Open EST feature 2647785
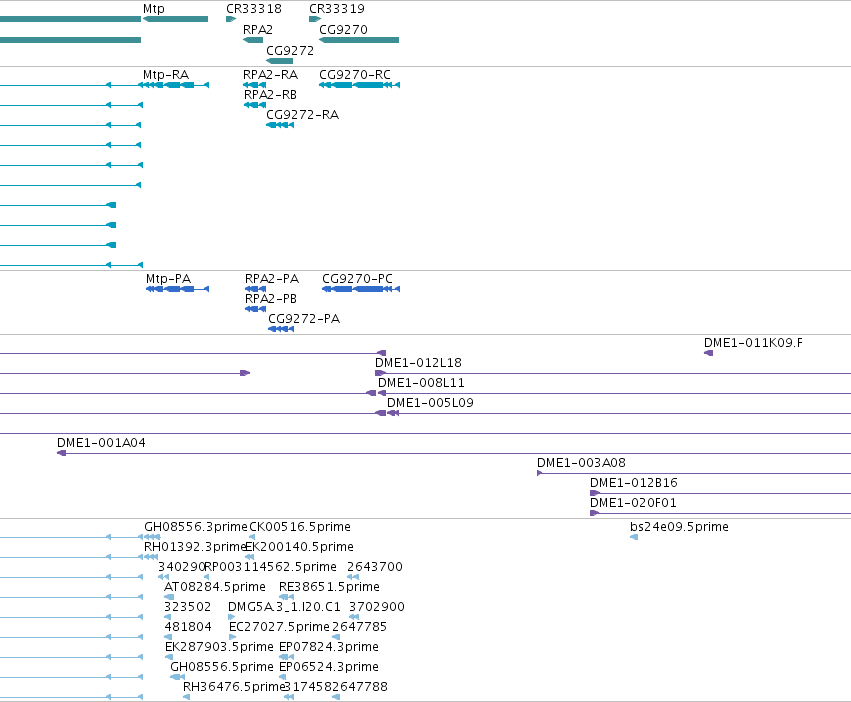Image resolution: width=851 pixels, height=702 pixels. 336,637
